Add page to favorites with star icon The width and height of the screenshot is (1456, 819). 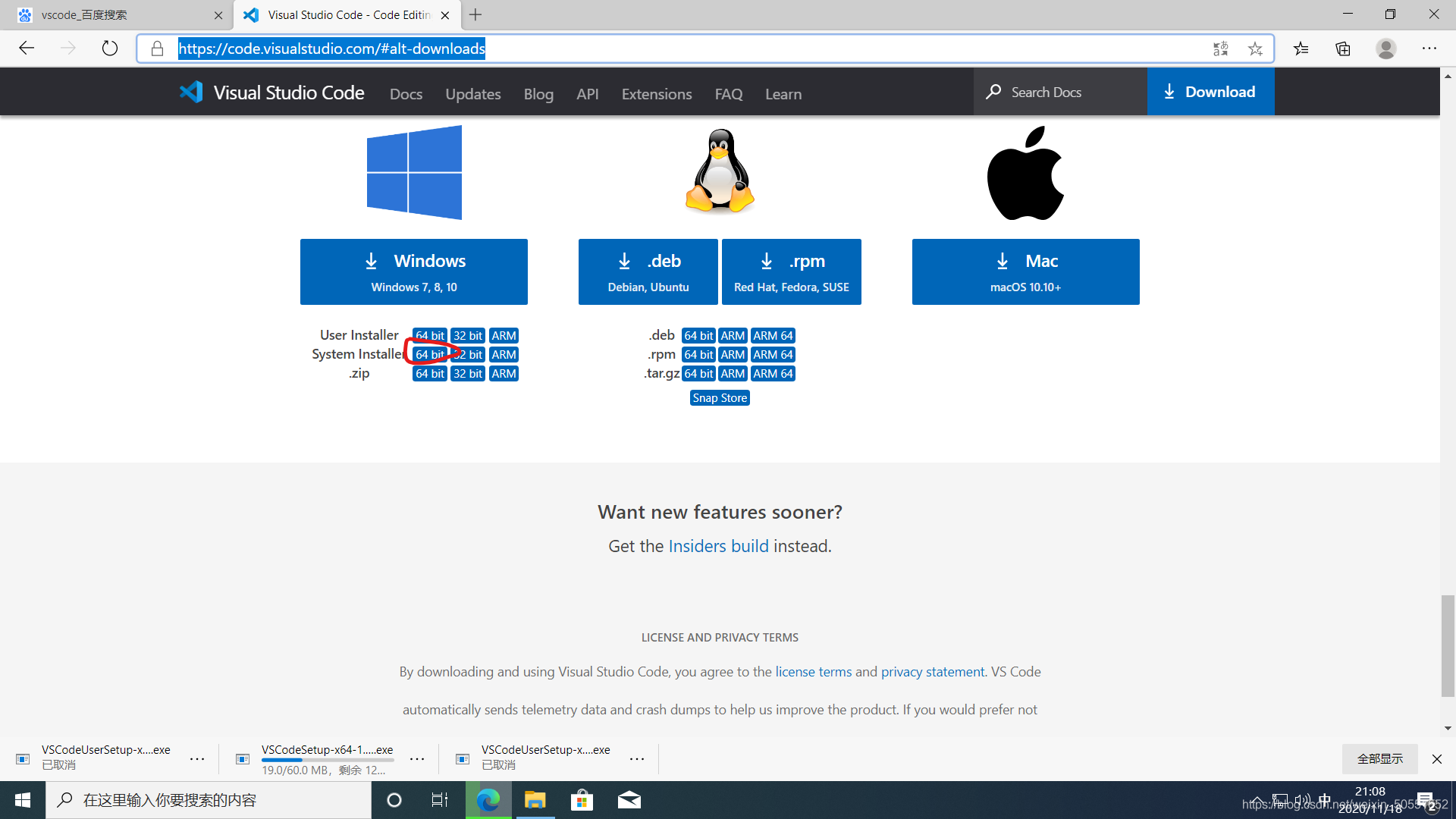point(1255,49)
